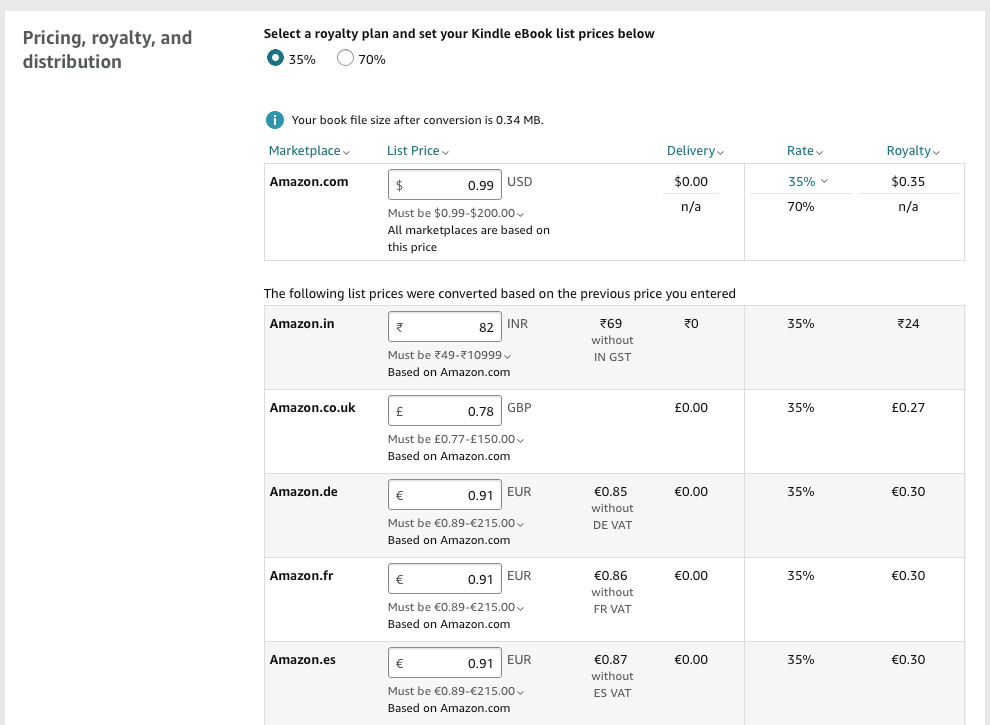This screenshot has width=990, height=725.
Task: Click the blue file size info icon
Action: [274, 119]
